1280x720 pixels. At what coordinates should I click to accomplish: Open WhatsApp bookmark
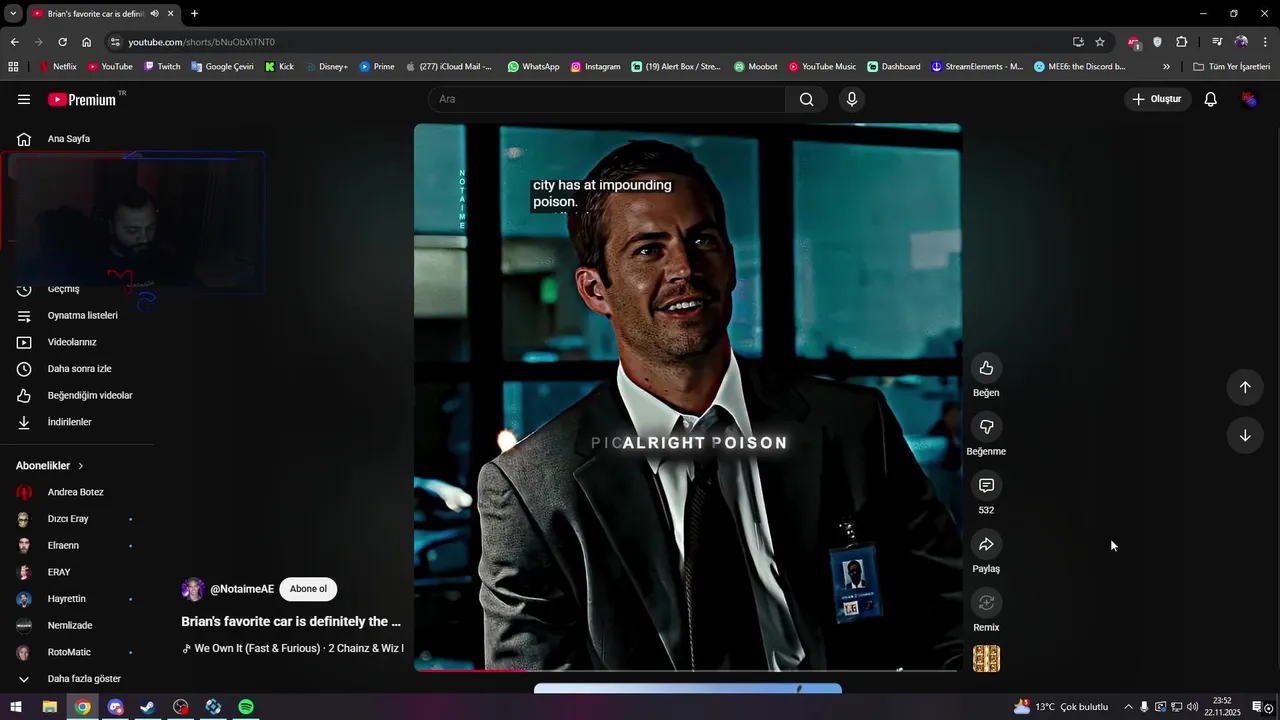[x=533, y=67]
